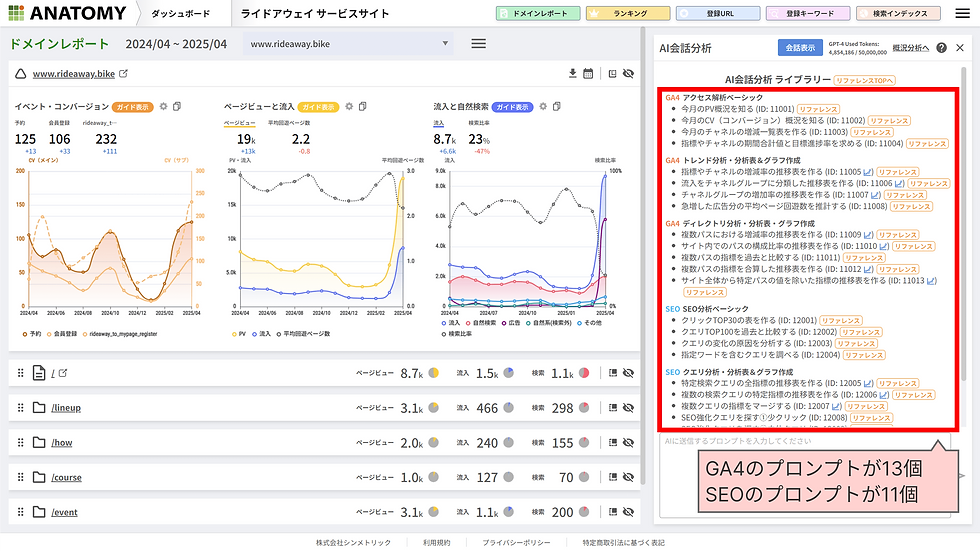Click the page view pie indicator in / row
The width and height of the screenshot is (980, 551).
coord(433,373)
